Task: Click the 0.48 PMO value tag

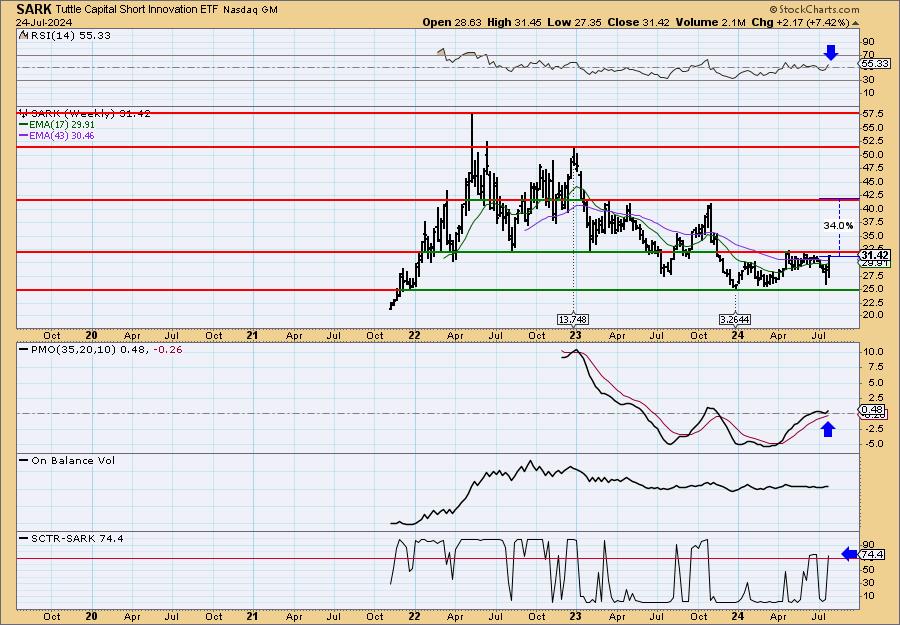Action: pos(873,410)
